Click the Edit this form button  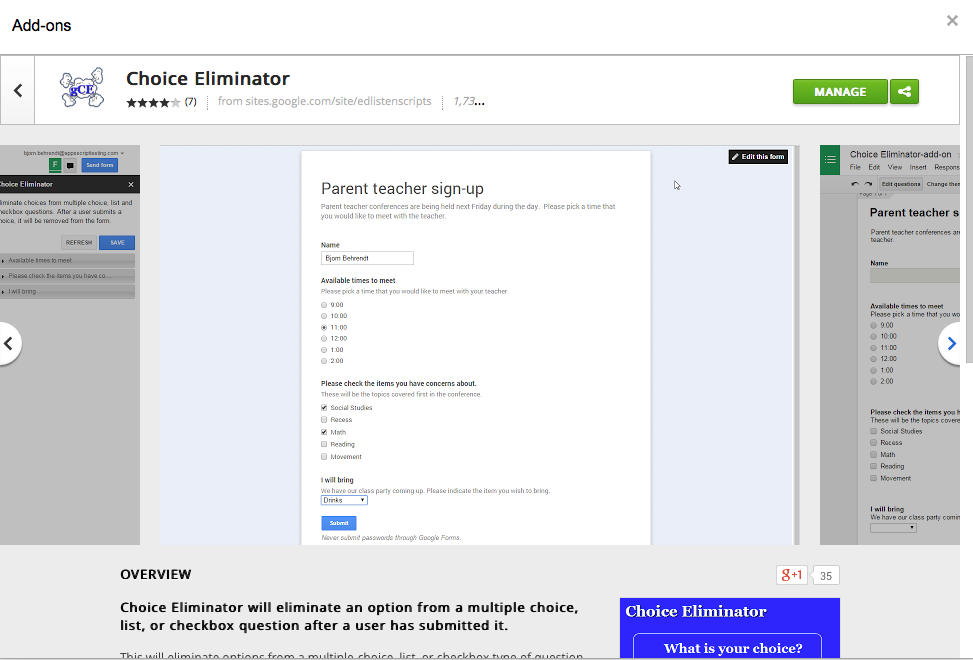[x=758, y=157]
